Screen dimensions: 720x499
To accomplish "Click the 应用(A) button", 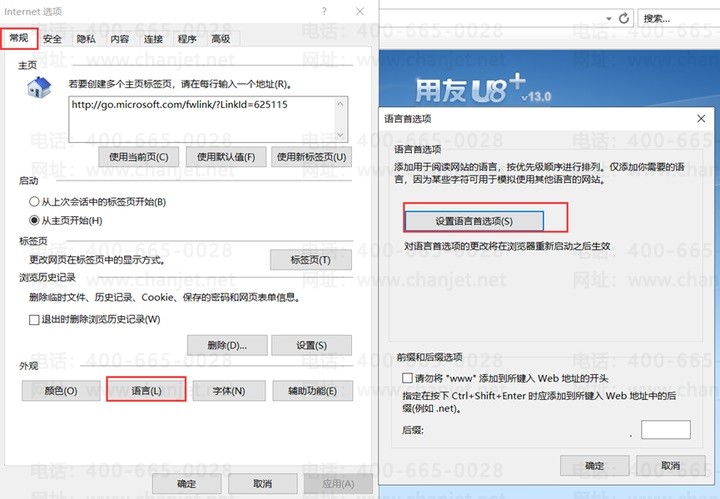I will pyautogui.click(x=338, y=483).
